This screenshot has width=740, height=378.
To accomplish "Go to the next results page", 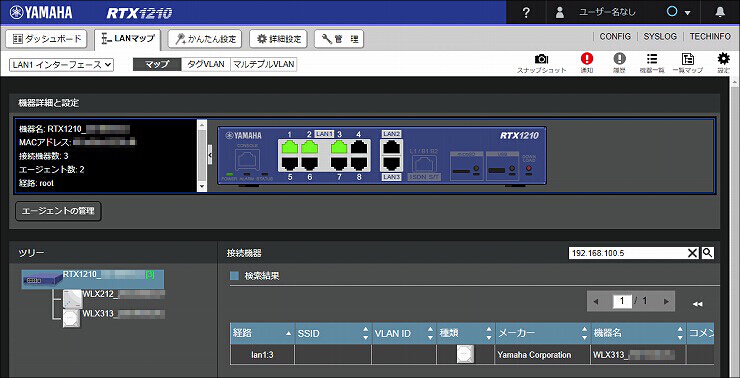I will [x=666, y=301].
